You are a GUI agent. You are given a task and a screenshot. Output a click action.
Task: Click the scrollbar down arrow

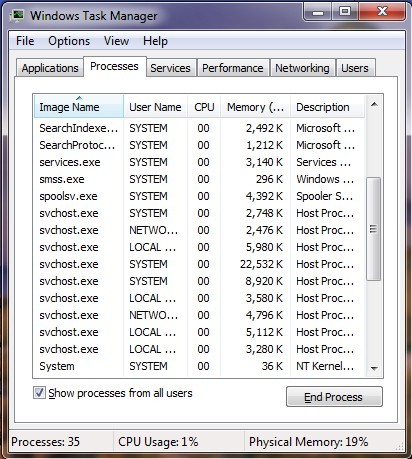coord(374,368)
